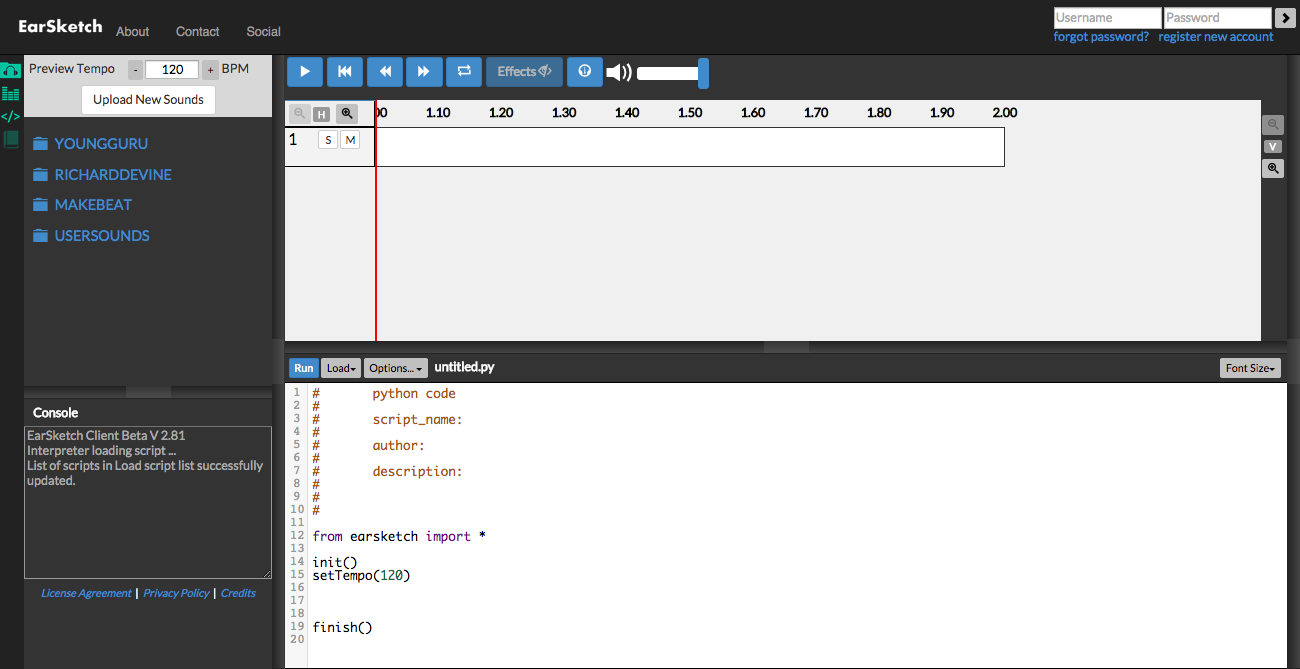Click code line setTempo(120)
The image size is (1300, 669).
click(361, 575)
